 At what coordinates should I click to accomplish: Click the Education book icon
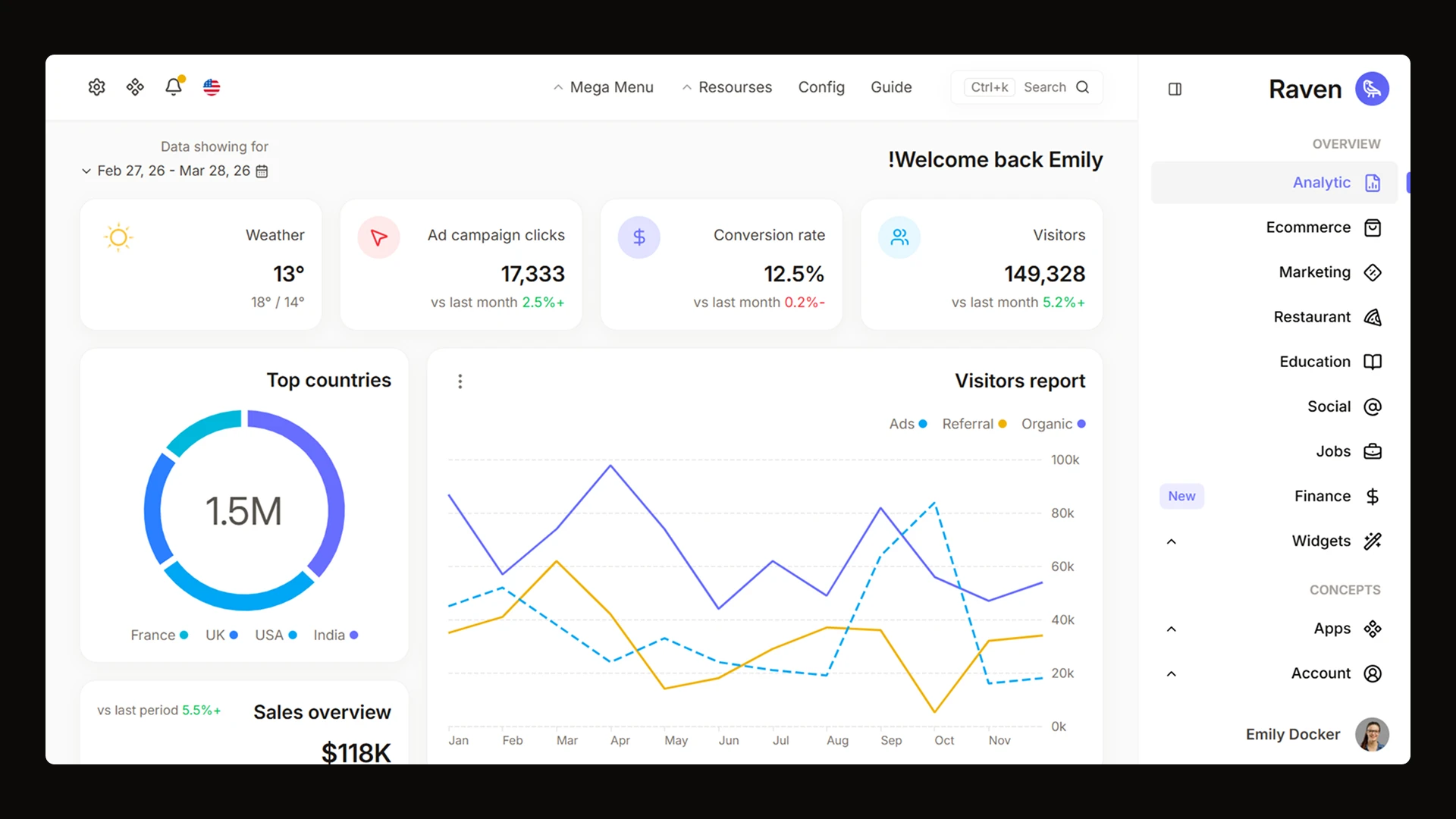pos(1373,362)
